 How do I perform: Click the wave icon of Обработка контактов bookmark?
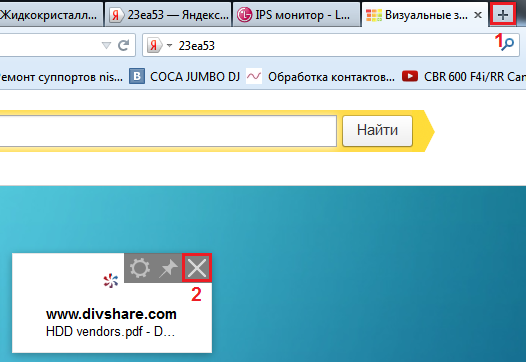254,76
